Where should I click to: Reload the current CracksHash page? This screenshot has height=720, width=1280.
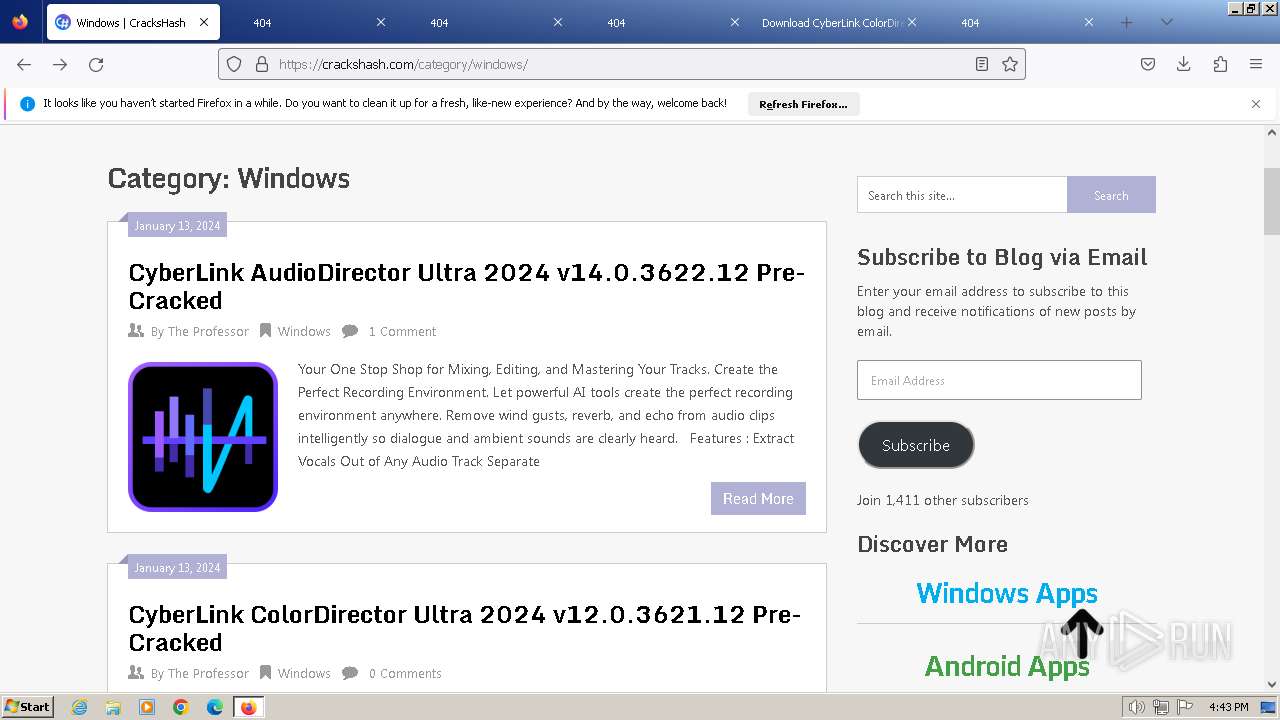coord(96,64)
